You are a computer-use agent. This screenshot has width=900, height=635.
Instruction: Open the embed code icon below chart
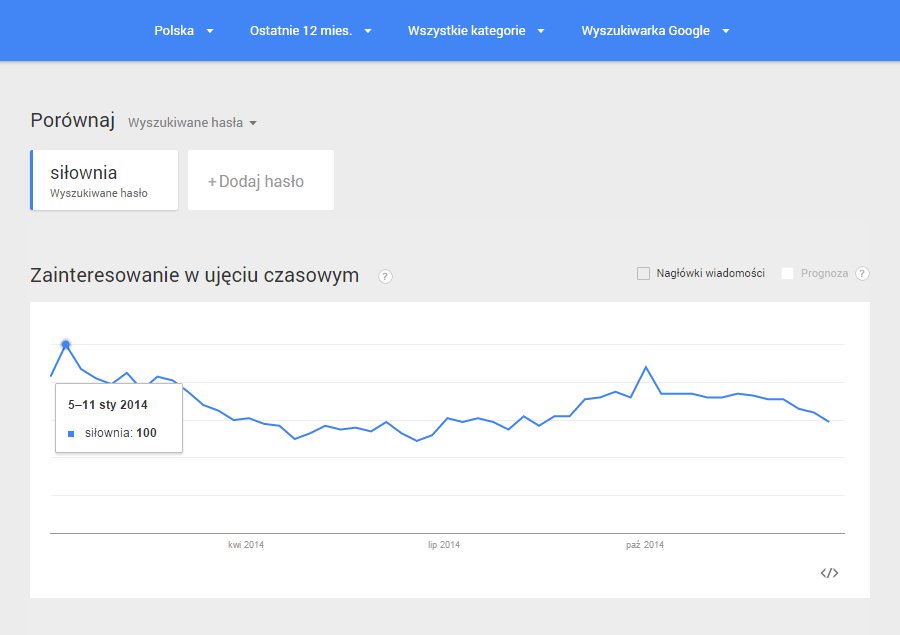pos(829,573)
